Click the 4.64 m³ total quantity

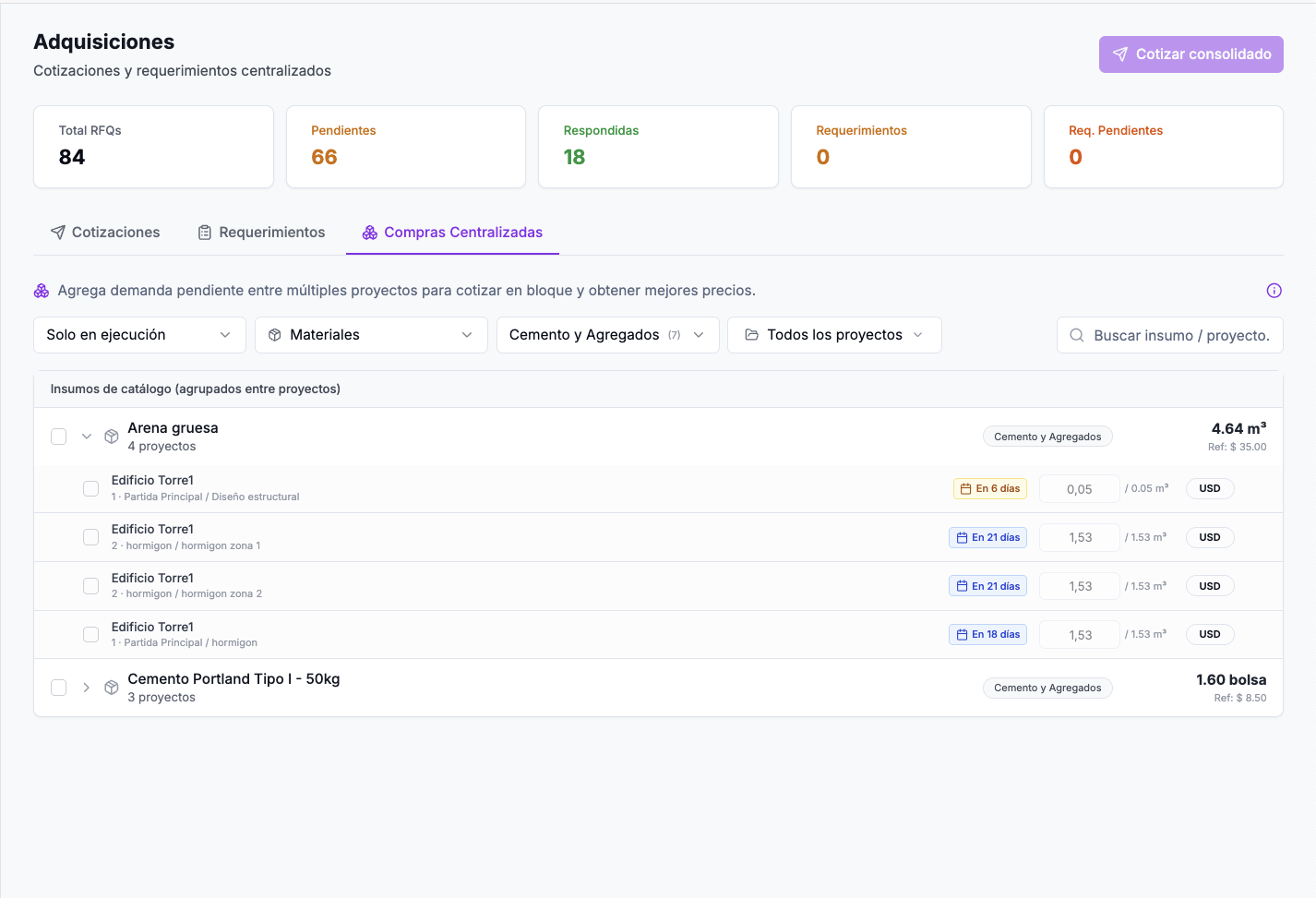[x=1238, y=428]
